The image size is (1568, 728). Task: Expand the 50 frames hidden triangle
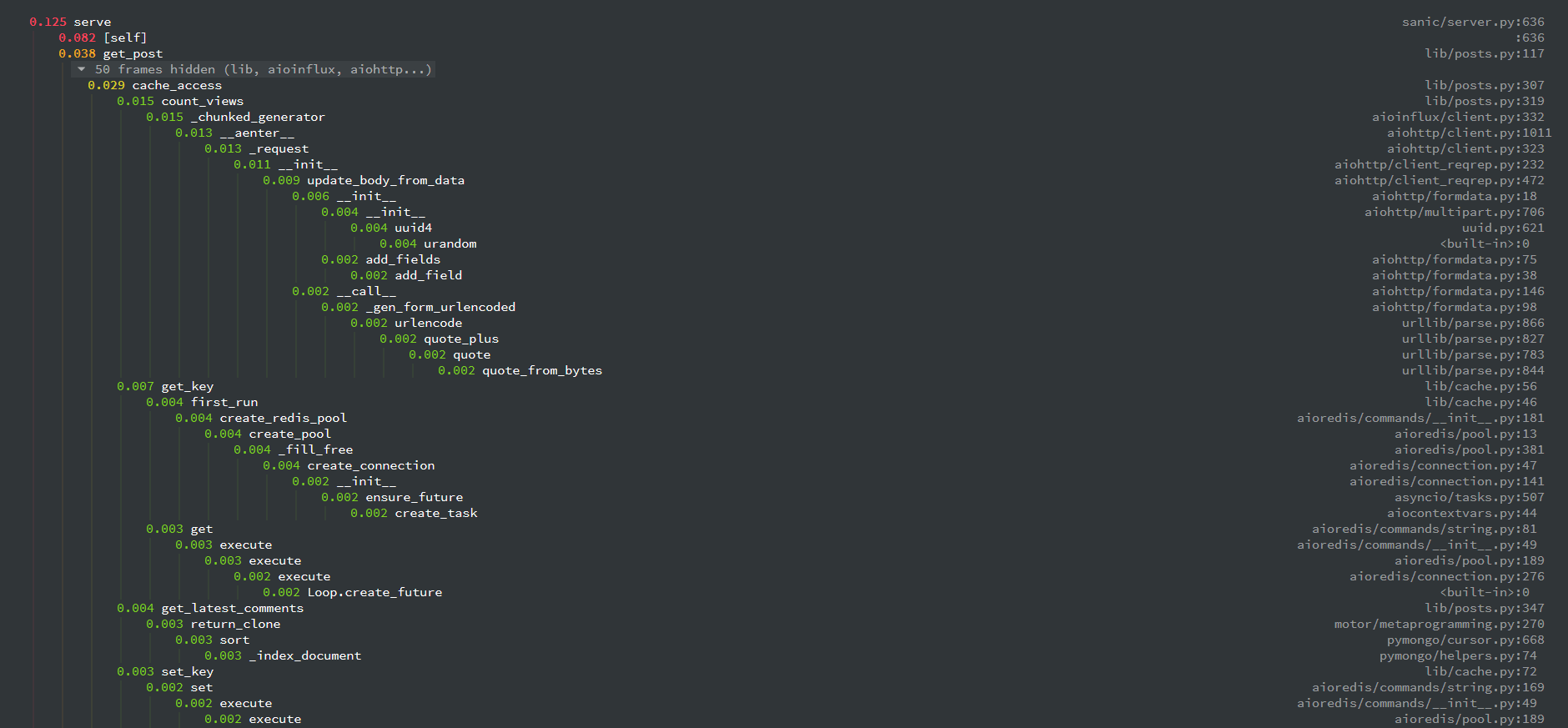(x=81, y=69)
